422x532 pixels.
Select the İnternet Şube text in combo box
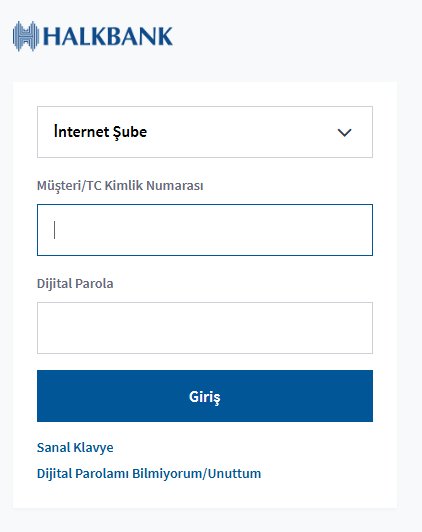click(100, 132)
